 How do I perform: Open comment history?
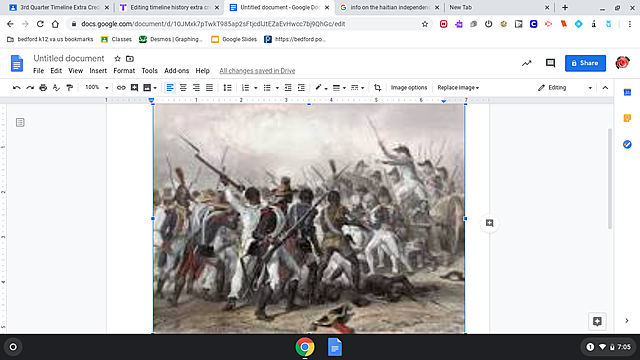(x=550, y=63)
